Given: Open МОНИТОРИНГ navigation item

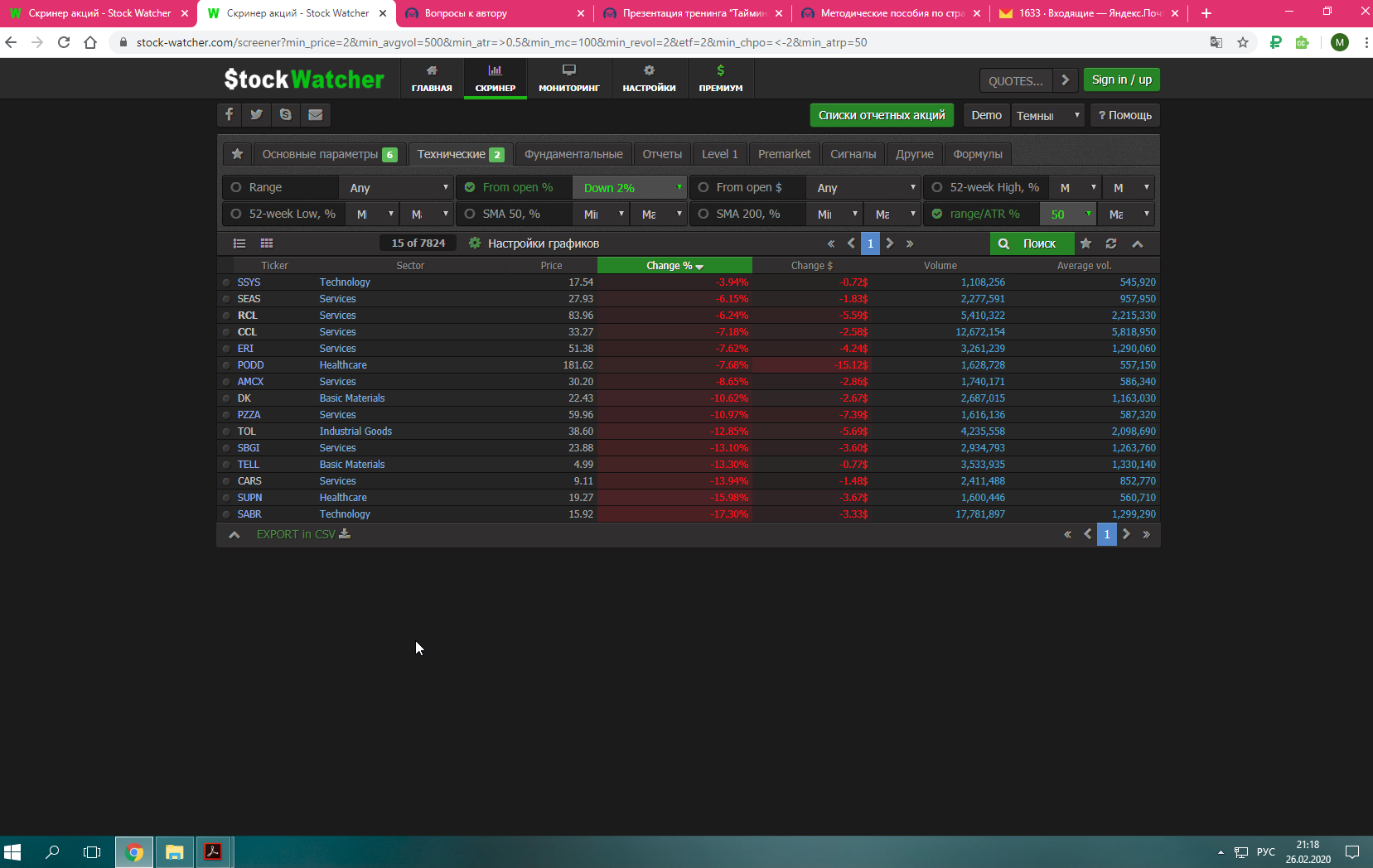Looking at the screenshot, I should point(568,80).
